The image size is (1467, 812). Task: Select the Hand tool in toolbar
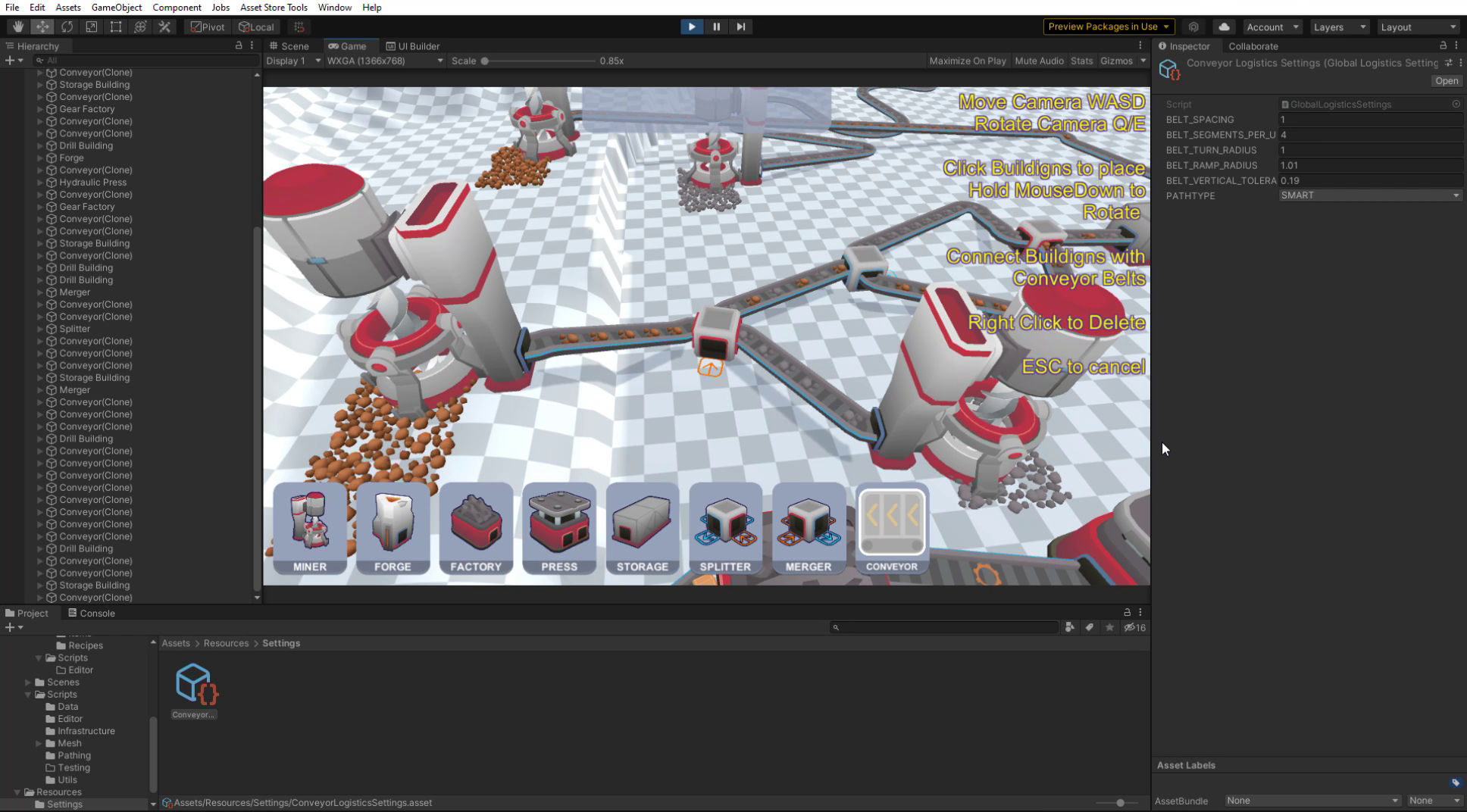coord(17,27)
